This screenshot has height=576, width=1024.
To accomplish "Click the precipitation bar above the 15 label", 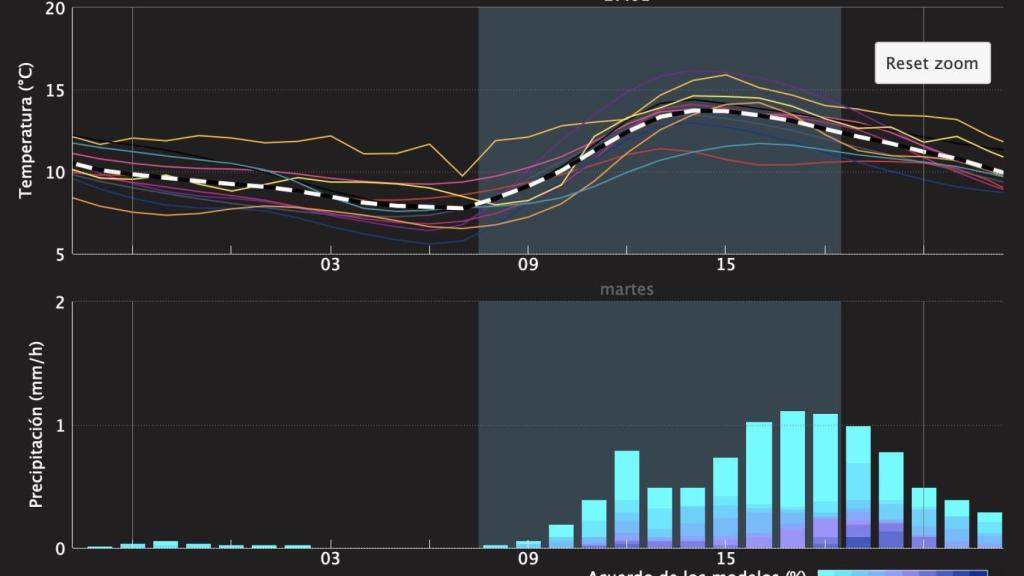I will point(725,502).
